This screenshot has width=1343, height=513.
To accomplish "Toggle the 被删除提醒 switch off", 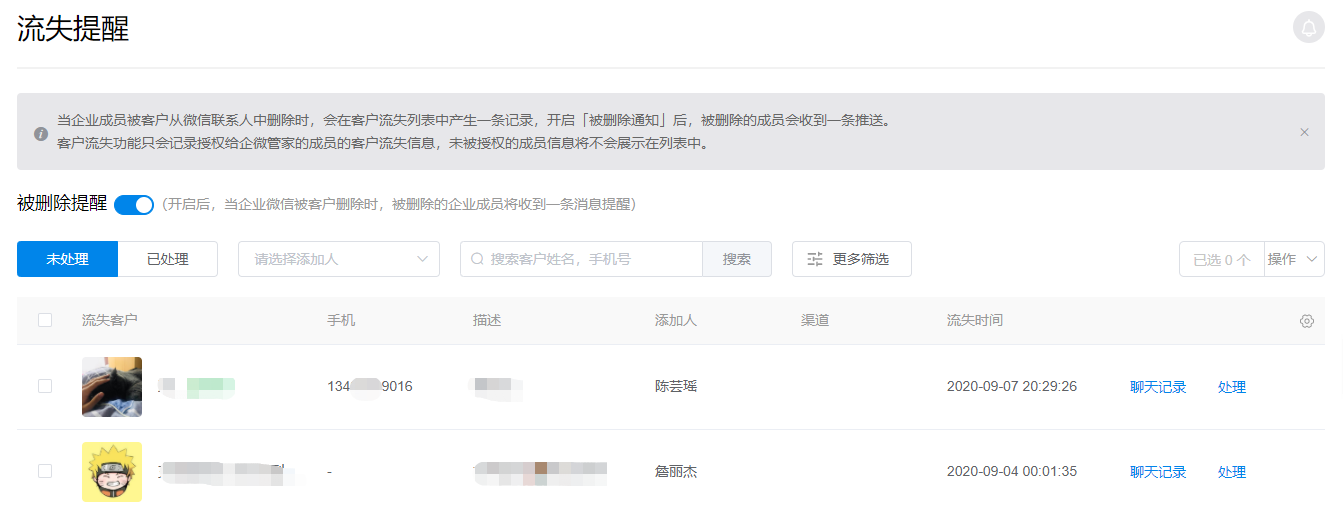I will [134, 205].
